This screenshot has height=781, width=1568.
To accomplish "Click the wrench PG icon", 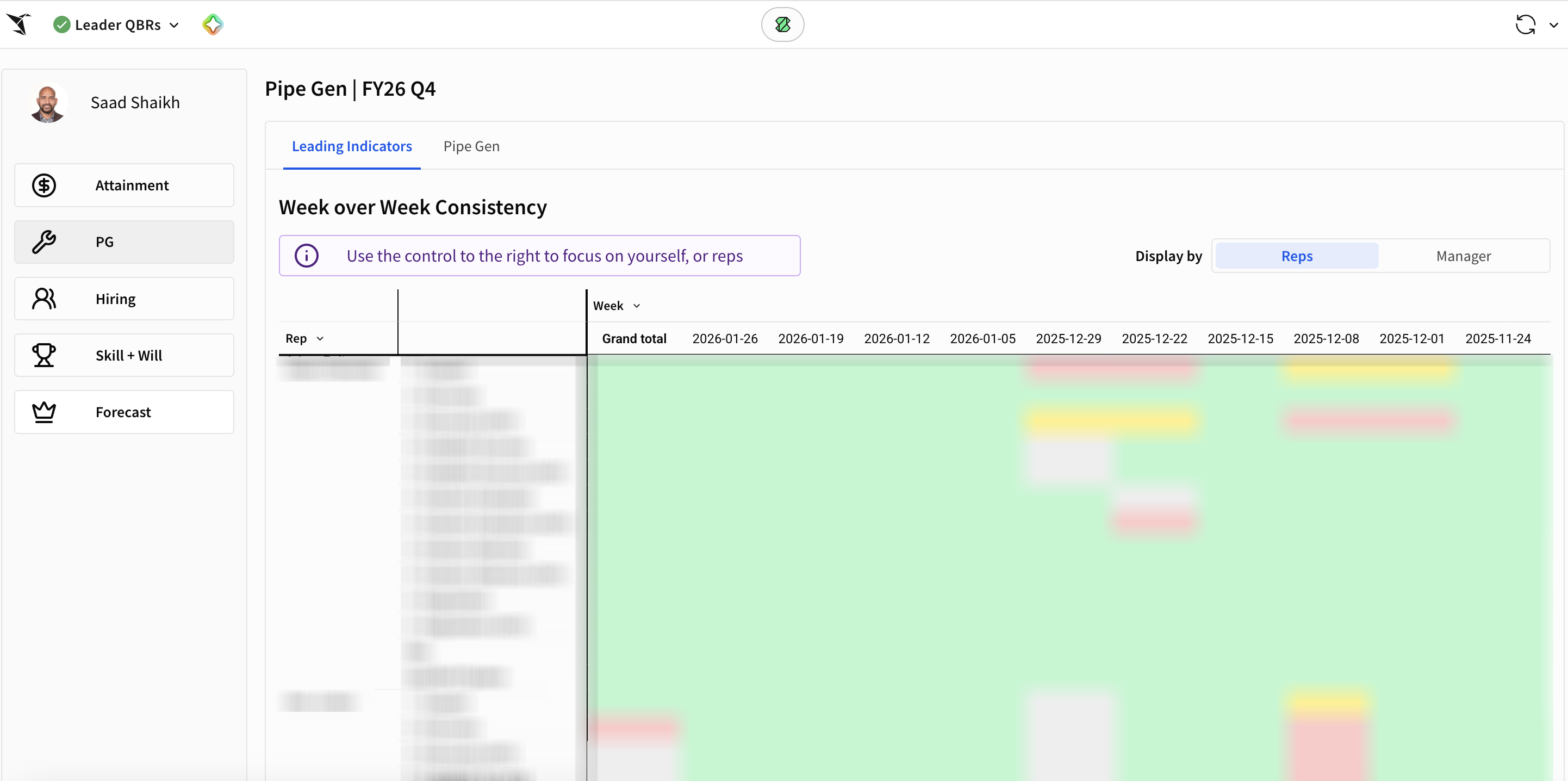I will pyautogui.click(x=44, y=241).
